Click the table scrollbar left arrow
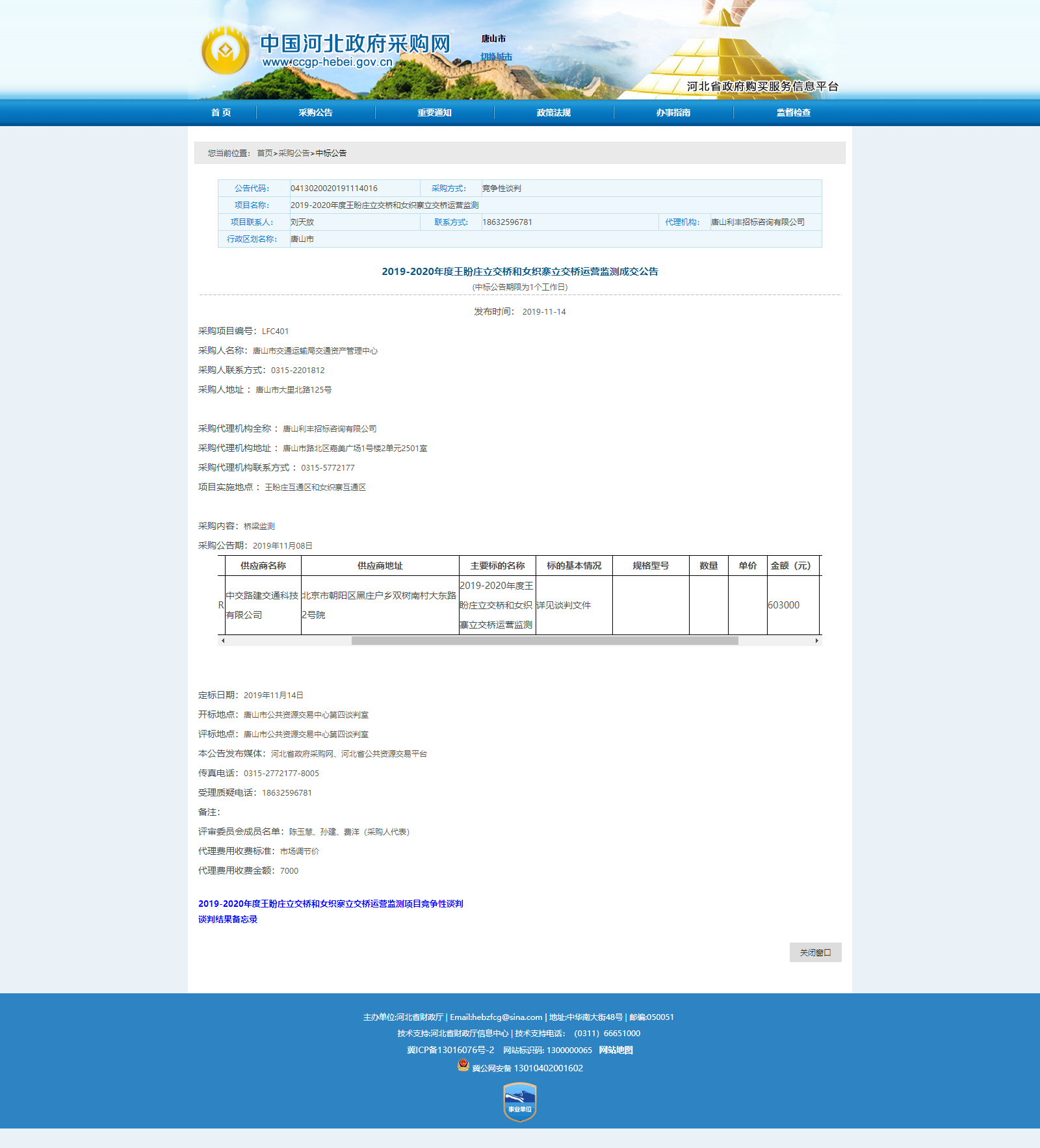This screenshot has height=1148, width=1040. (x=223, y=641)
